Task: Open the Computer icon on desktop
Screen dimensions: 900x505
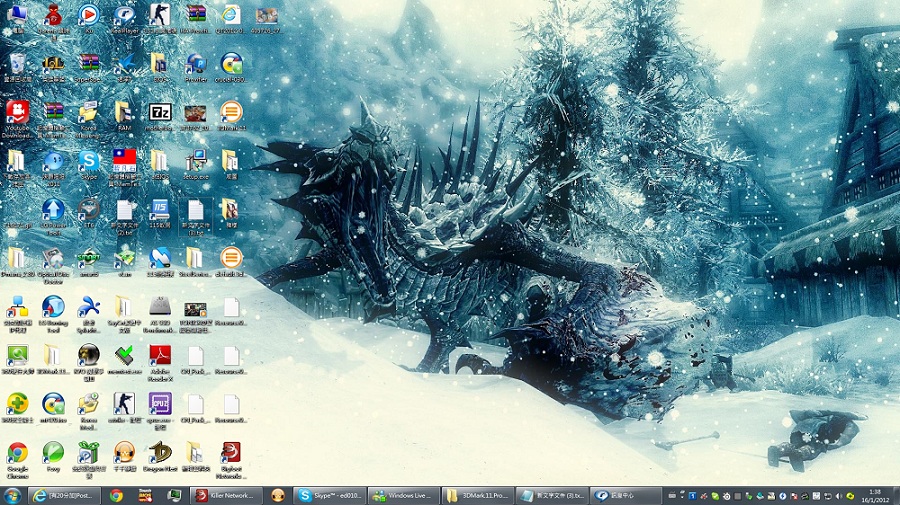Action: 17,15
